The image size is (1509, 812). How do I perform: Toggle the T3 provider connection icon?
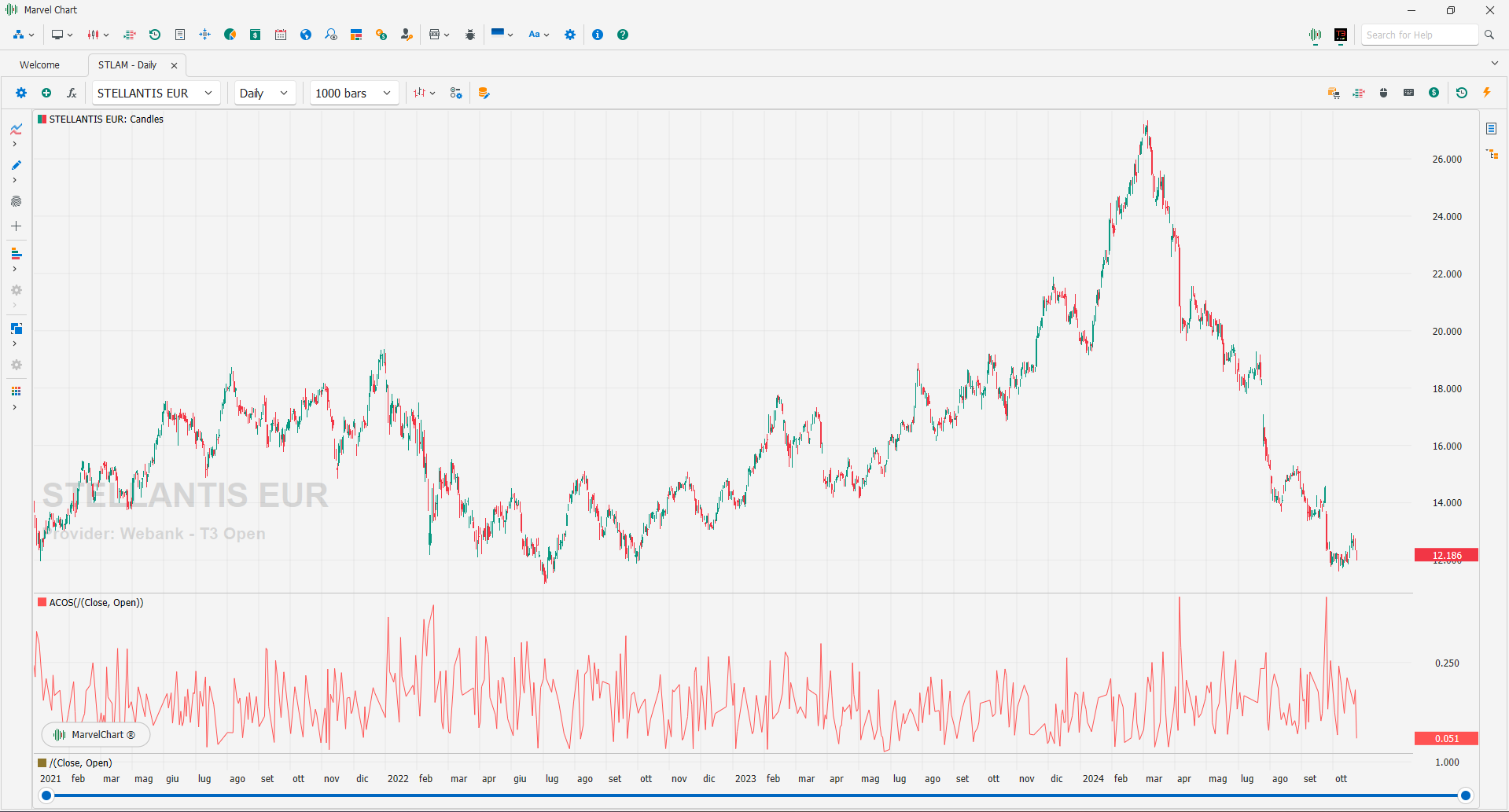[x=1341, y=35]
